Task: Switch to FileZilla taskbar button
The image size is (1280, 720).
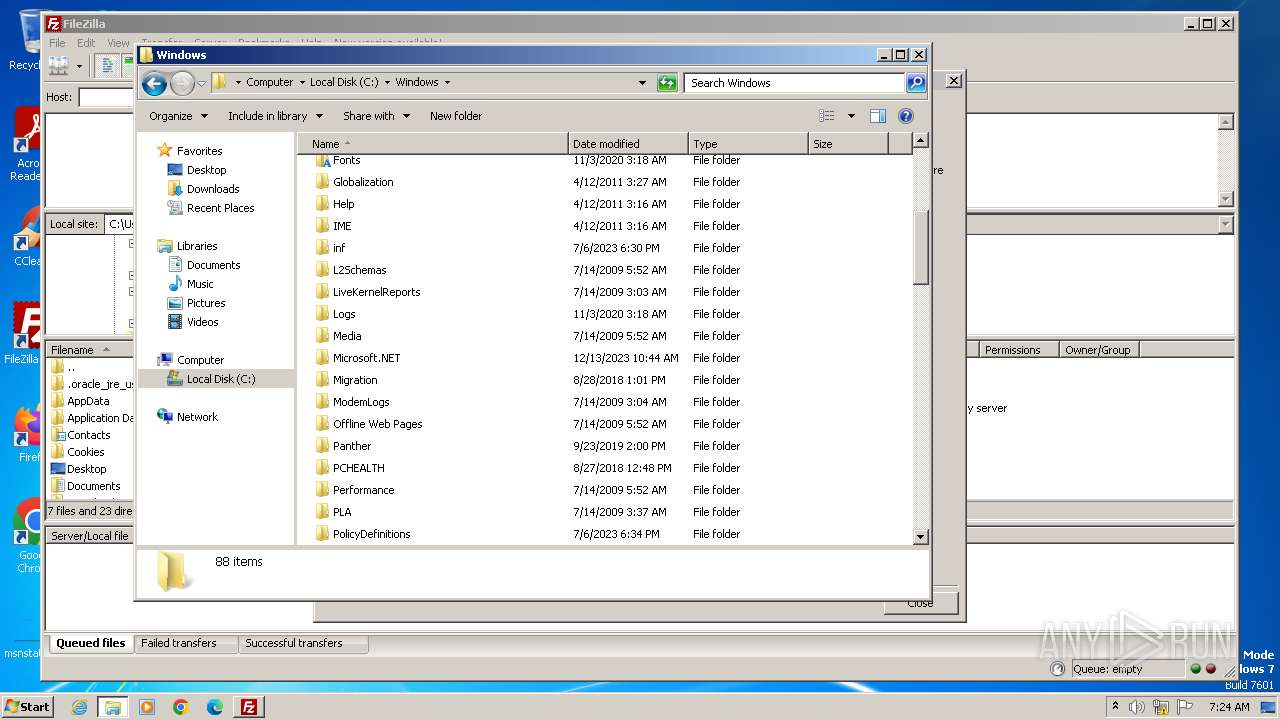Action: click(249, 707)
